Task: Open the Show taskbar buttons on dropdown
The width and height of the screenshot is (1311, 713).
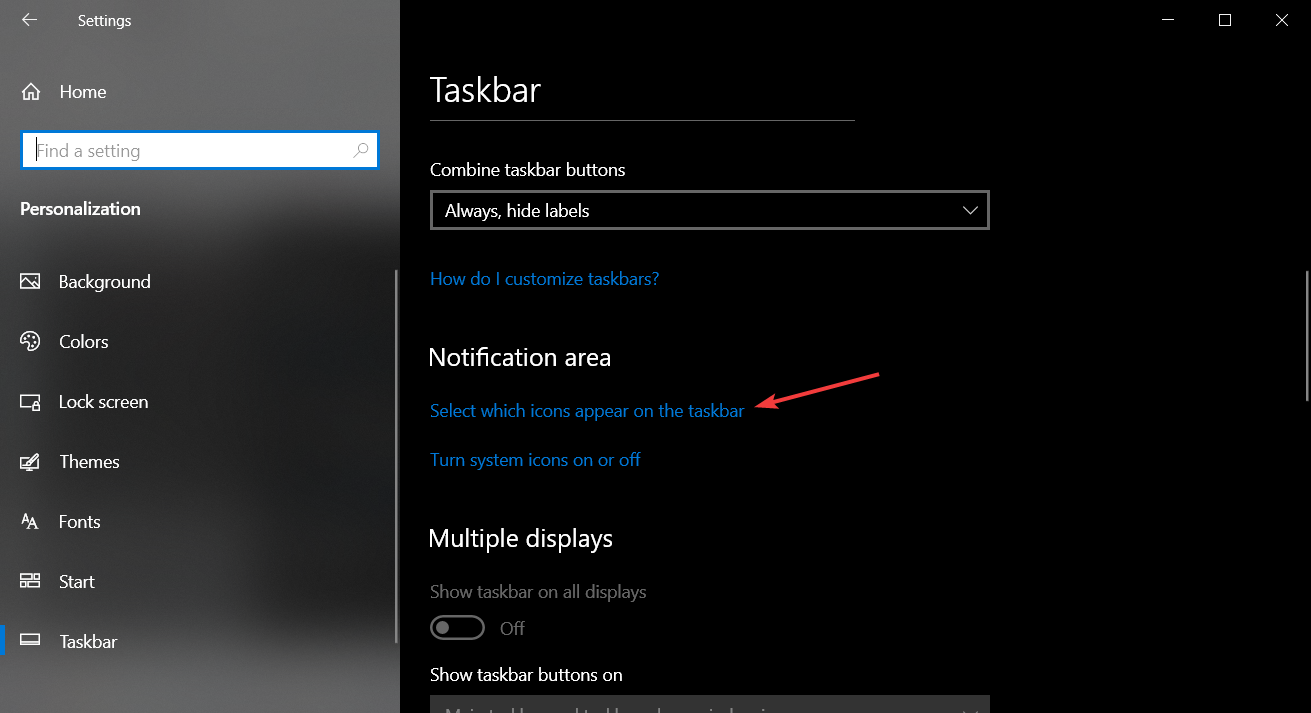Action: (710, 704)
